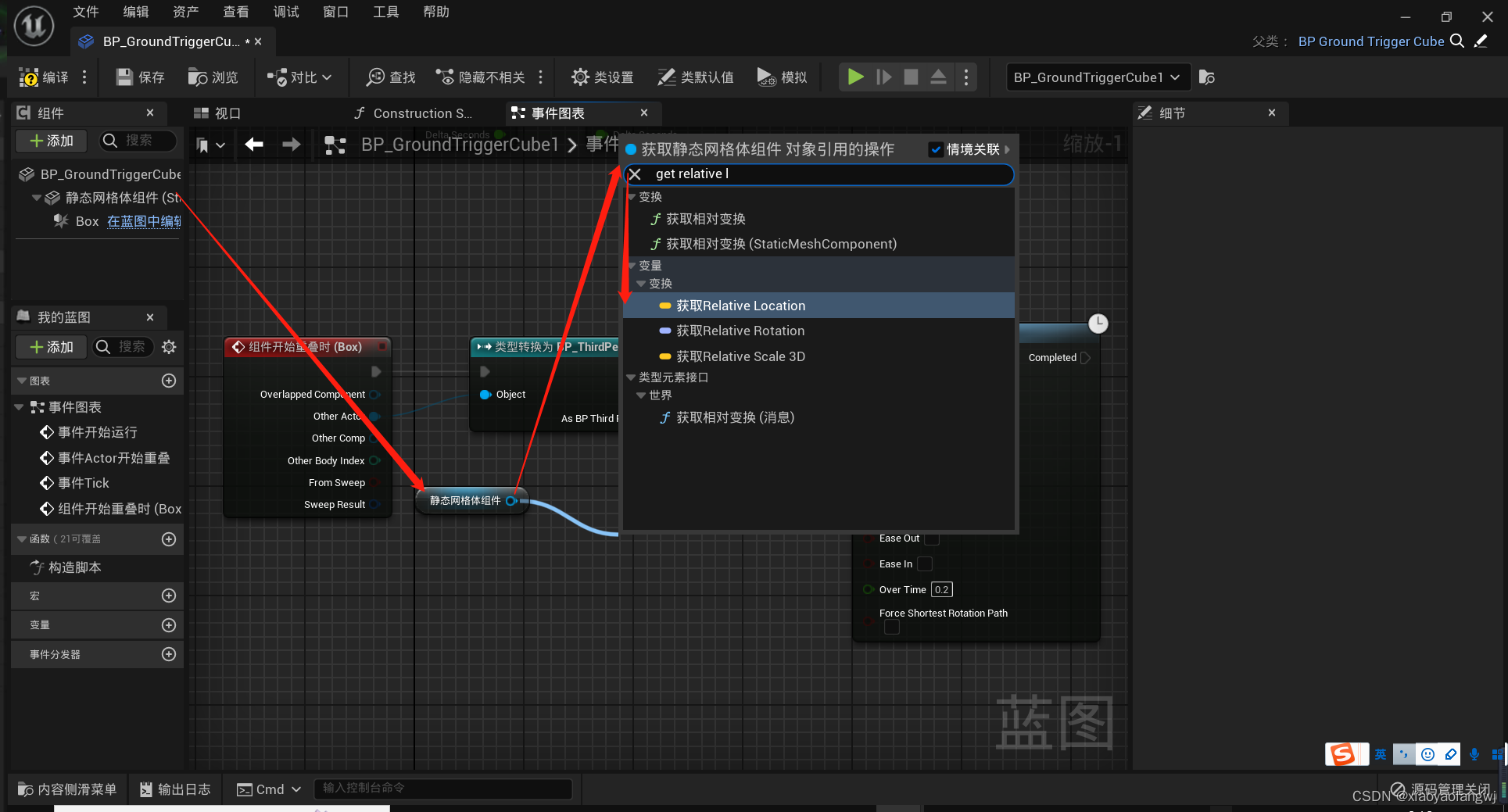The height and width of the screenshot is (812, 1508).
Task: Toggle Ease In checkbox
Action: coord(925,563)
